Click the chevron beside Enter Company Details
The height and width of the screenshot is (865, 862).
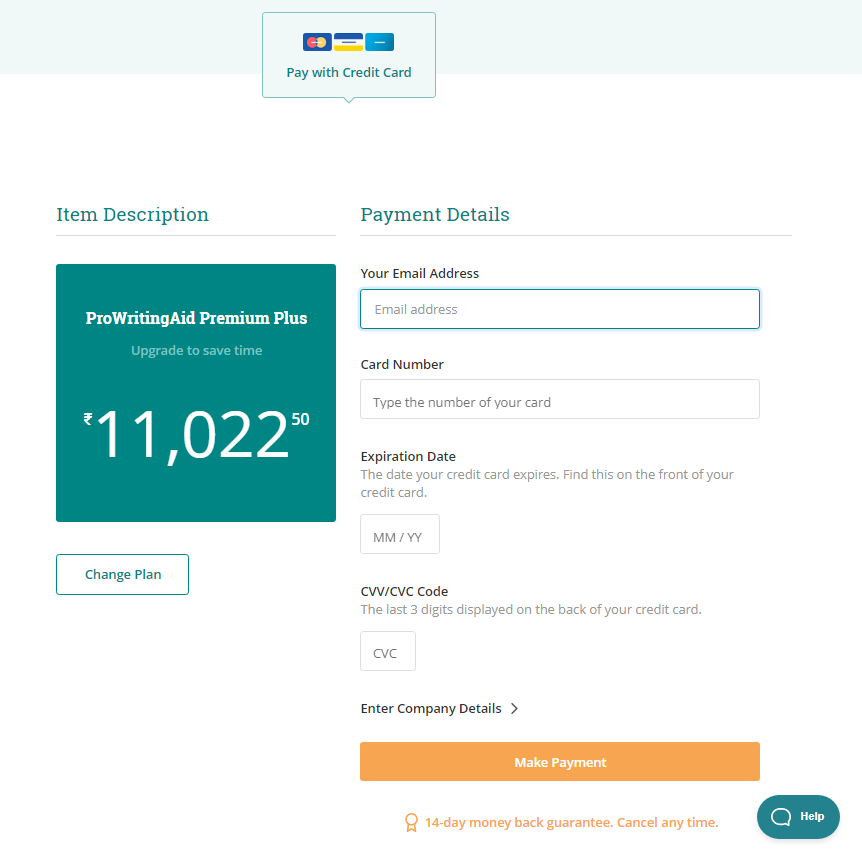(514, 708)
